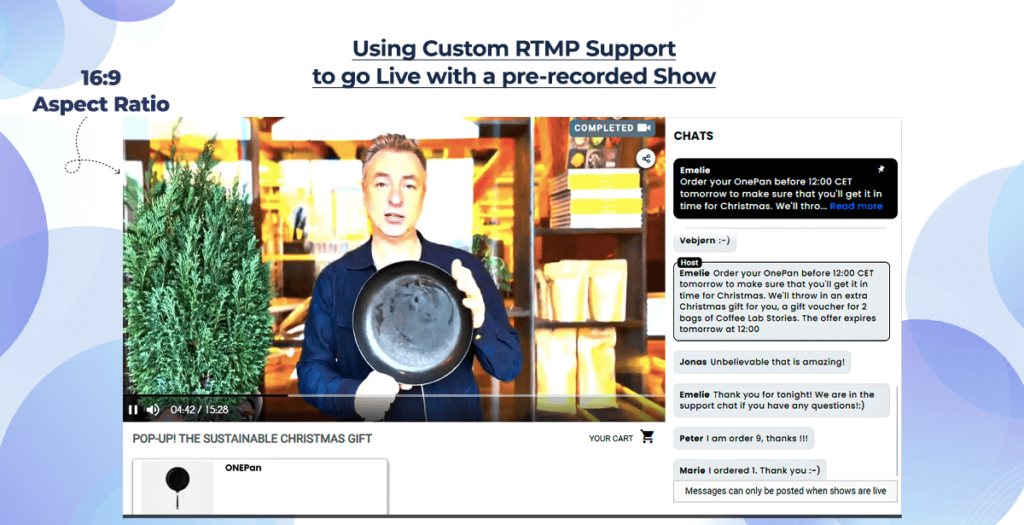The image size is (1024, 525).
Task: Click the 04:42 / 15:28 time display
Action: tap(199, 410)
